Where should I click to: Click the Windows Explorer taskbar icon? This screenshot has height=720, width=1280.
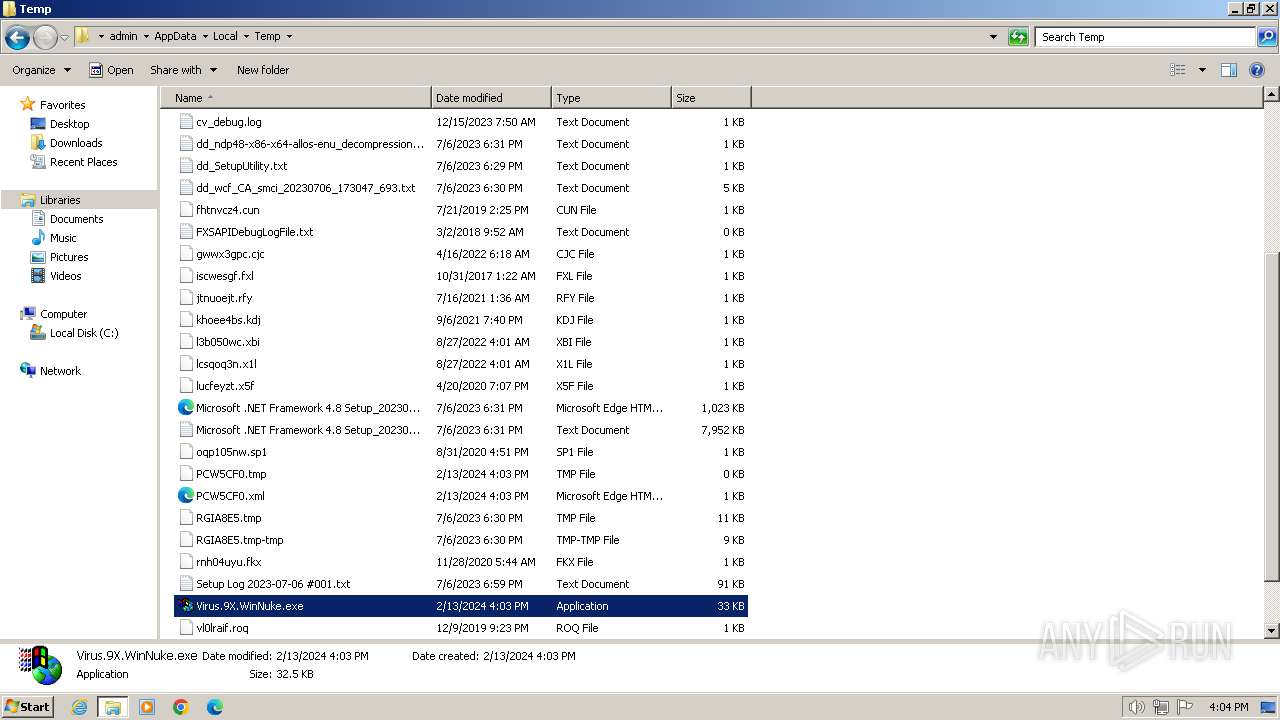[113, 707]
